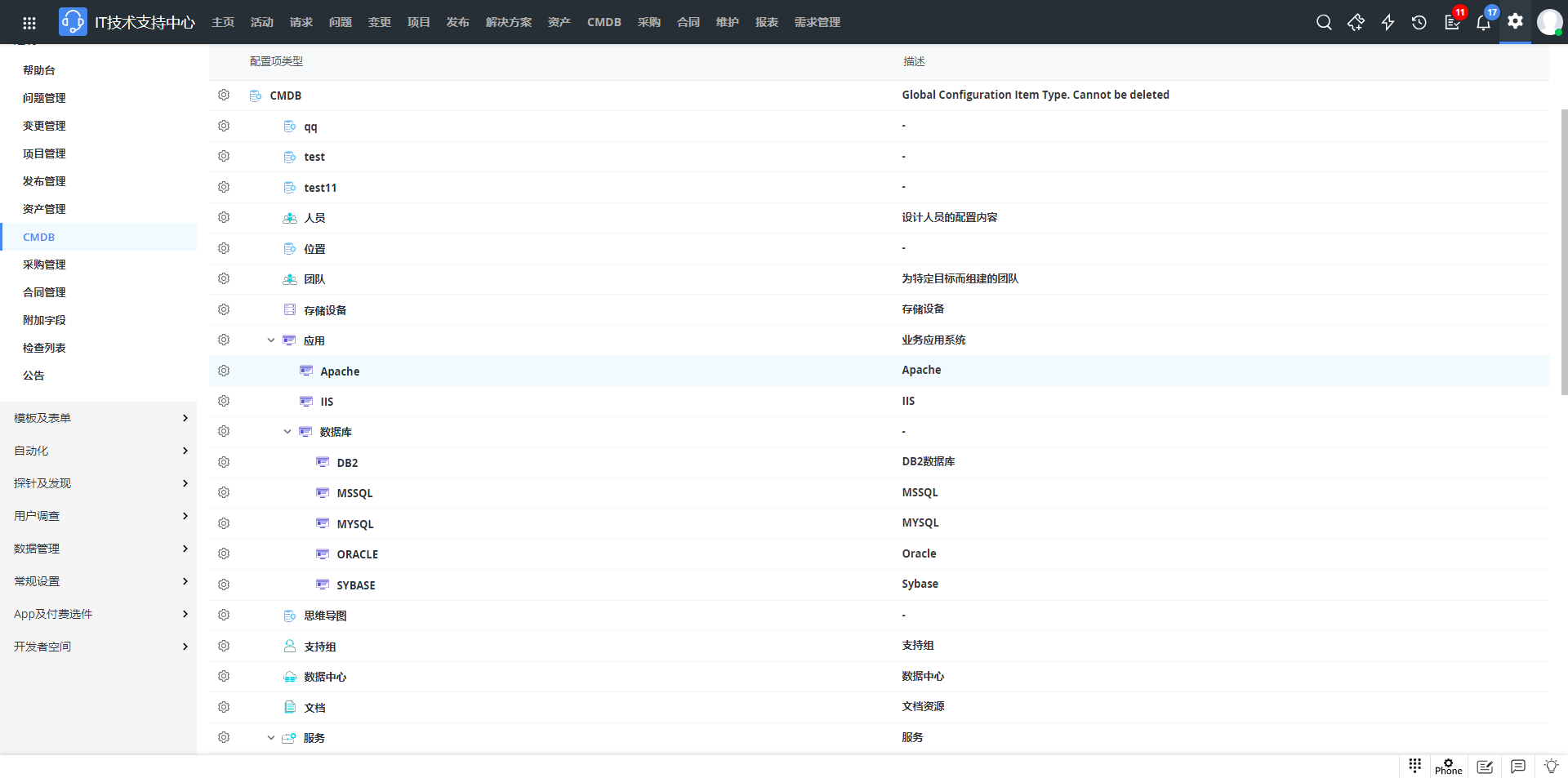Image resolution: width=1568 pixels, height=778 pixels.
Task: Click the page vertical scrollbar
Action: [1564, 252]
